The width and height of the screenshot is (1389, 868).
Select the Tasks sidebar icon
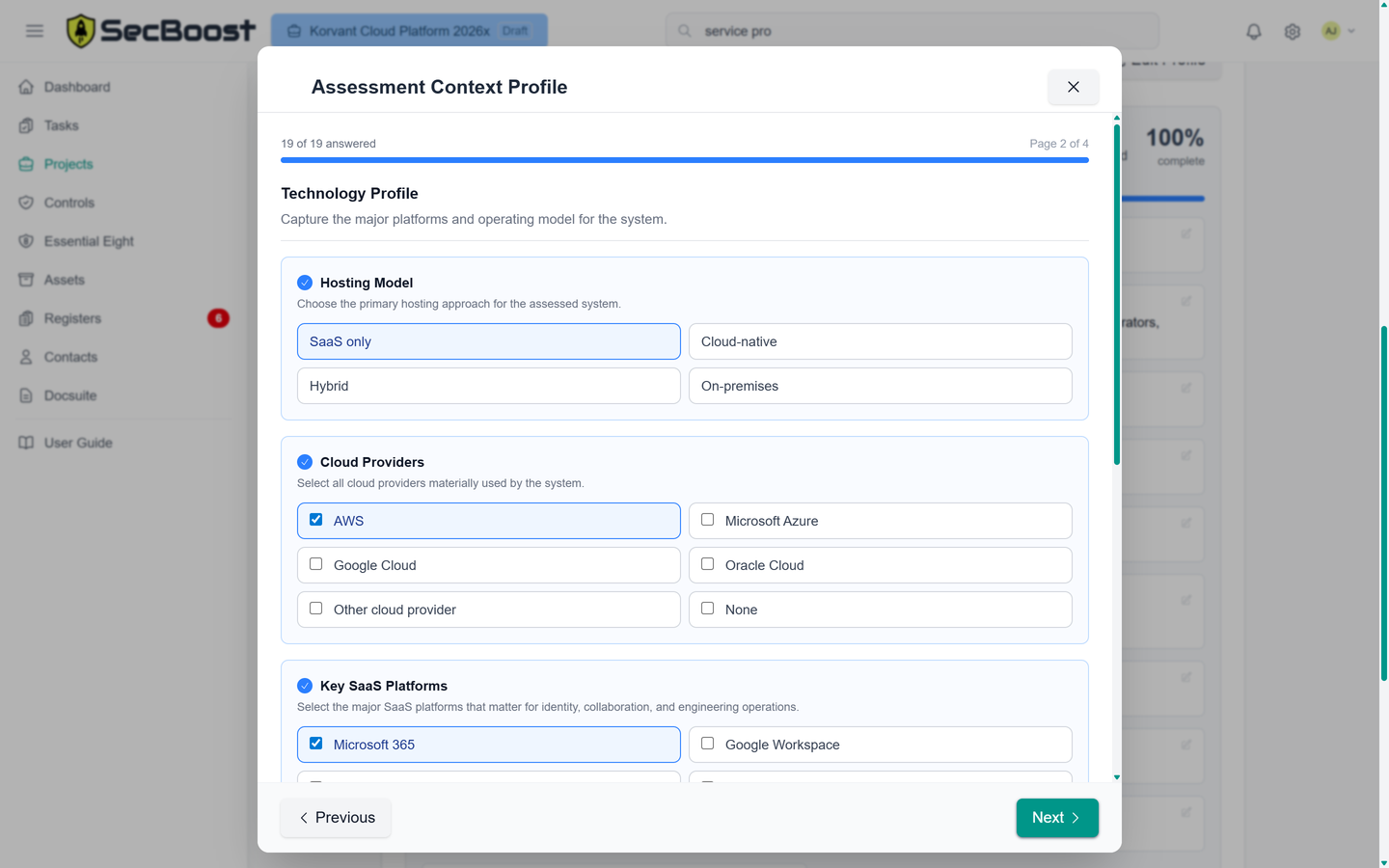tap(64, 125)
